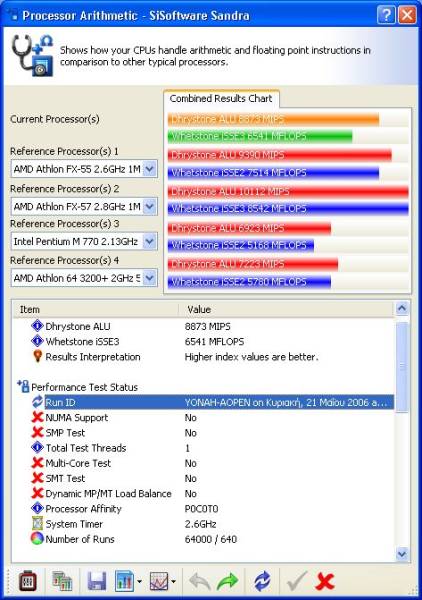Click the hourglass System Timer icon
The image size is (422, 600).
37,523
